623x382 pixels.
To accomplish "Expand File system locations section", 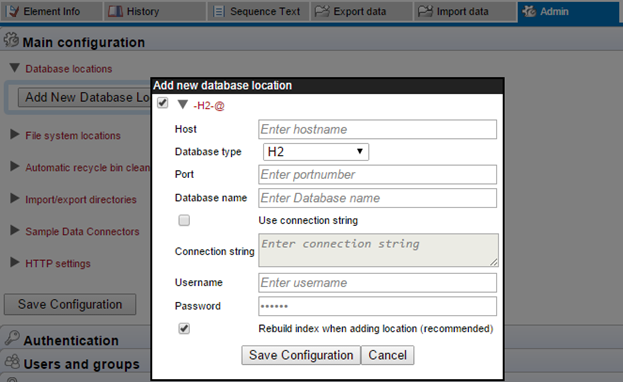I will pos(15,134).
